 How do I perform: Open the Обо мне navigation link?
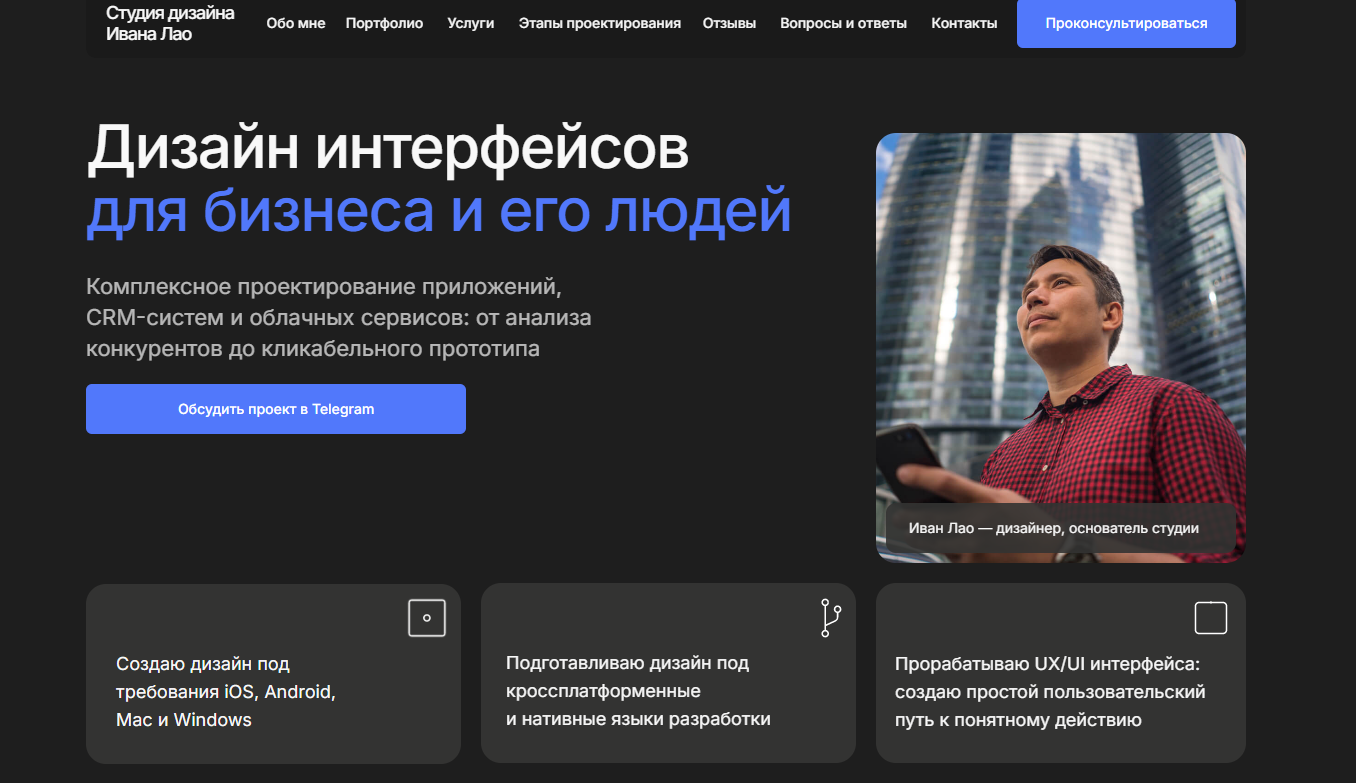tap(294, 22)
